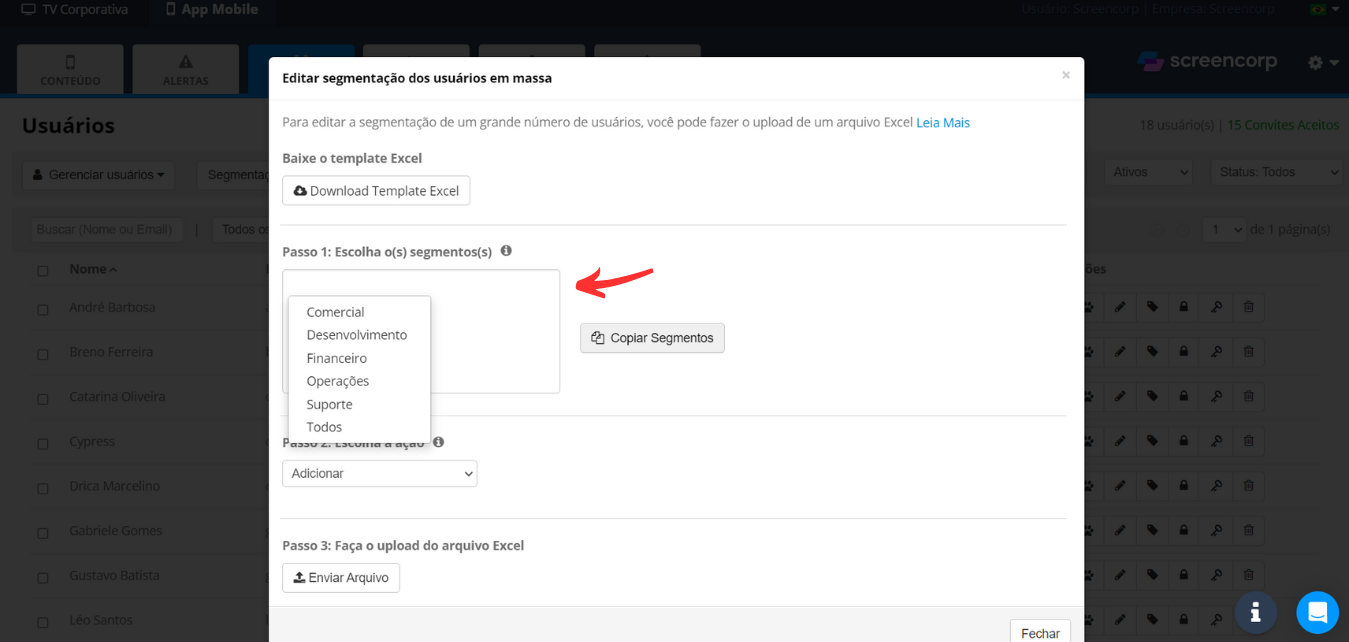Choose Suporte in the segment list
The width and height of the screenshot is (1349, 642).
(329, 404)
